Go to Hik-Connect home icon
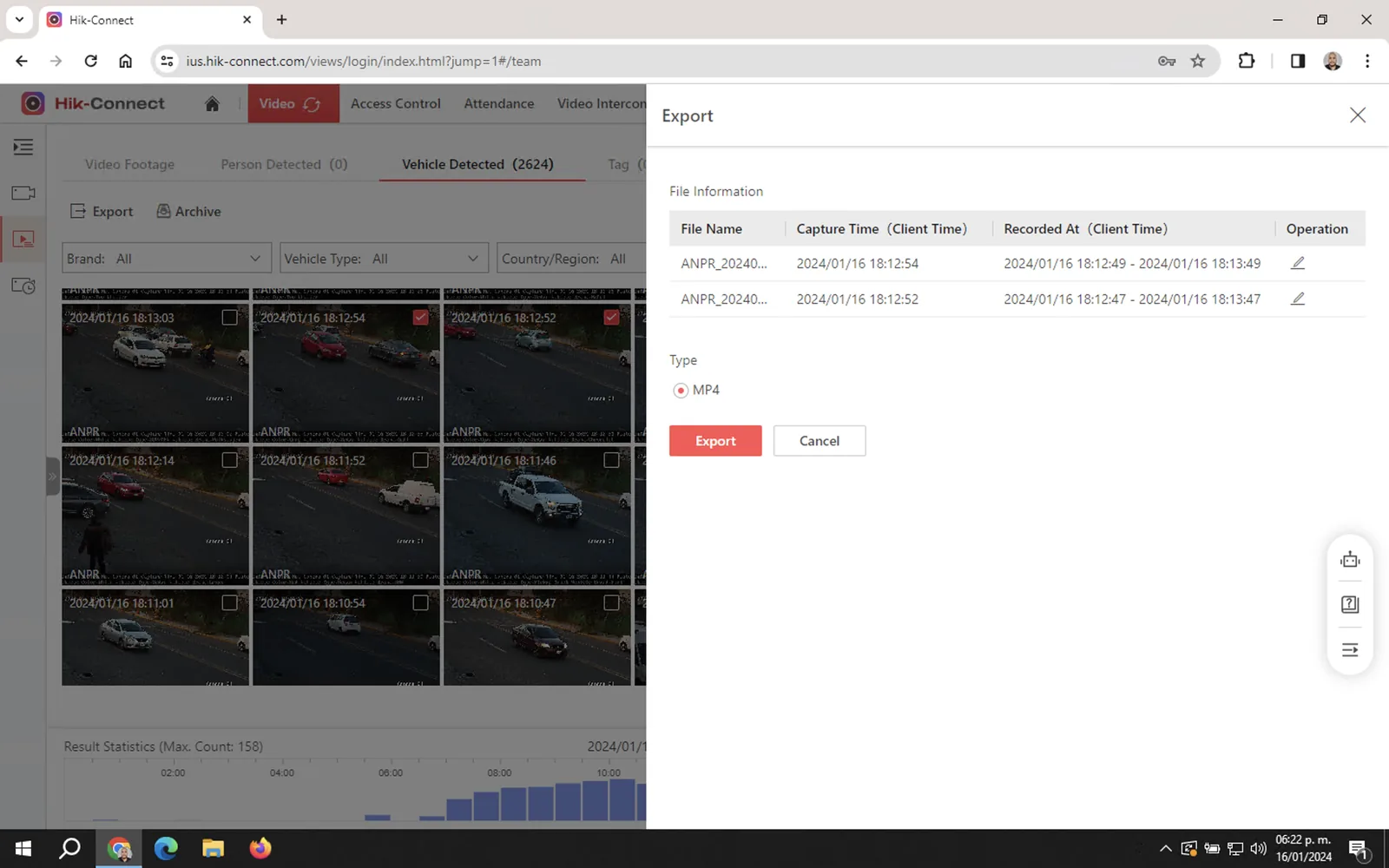 click(212, 104)
